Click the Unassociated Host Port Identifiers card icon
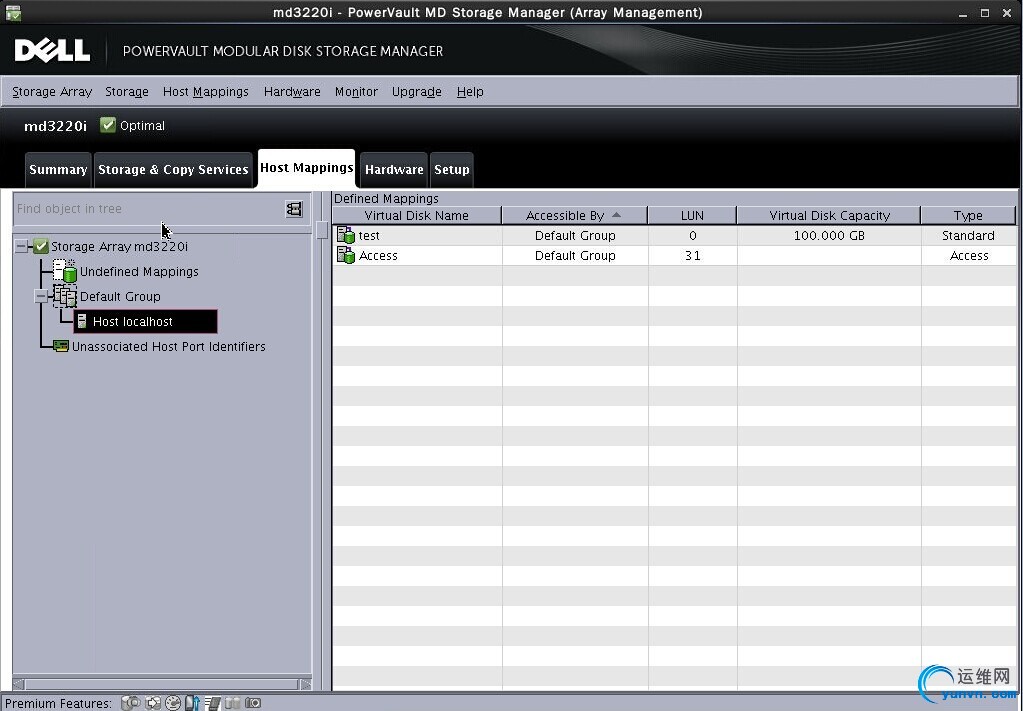 coord(61,346)
